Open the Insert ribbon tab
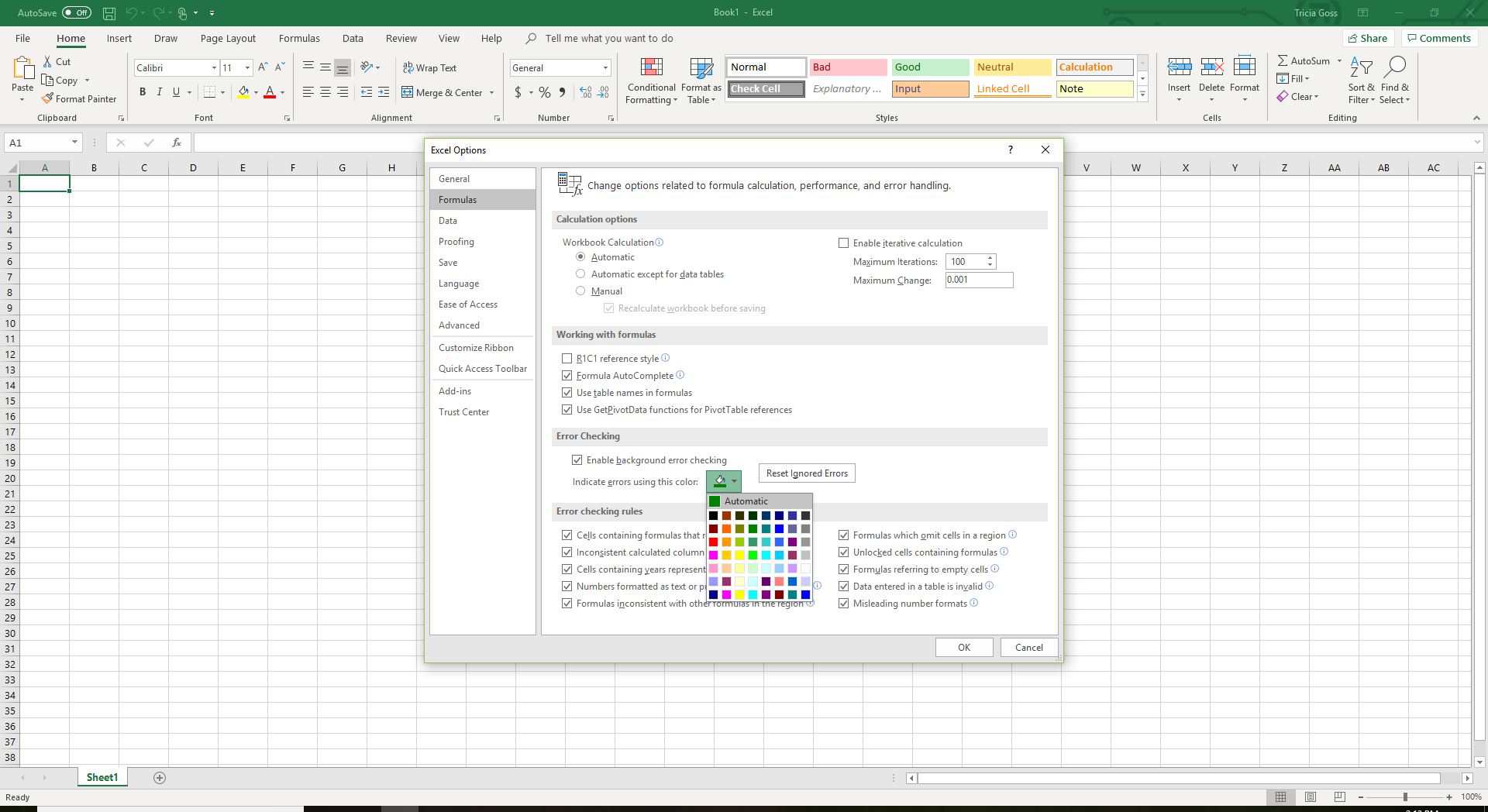Image resolution: width=1488 pixels, height=812 pixels. [119, 38]
